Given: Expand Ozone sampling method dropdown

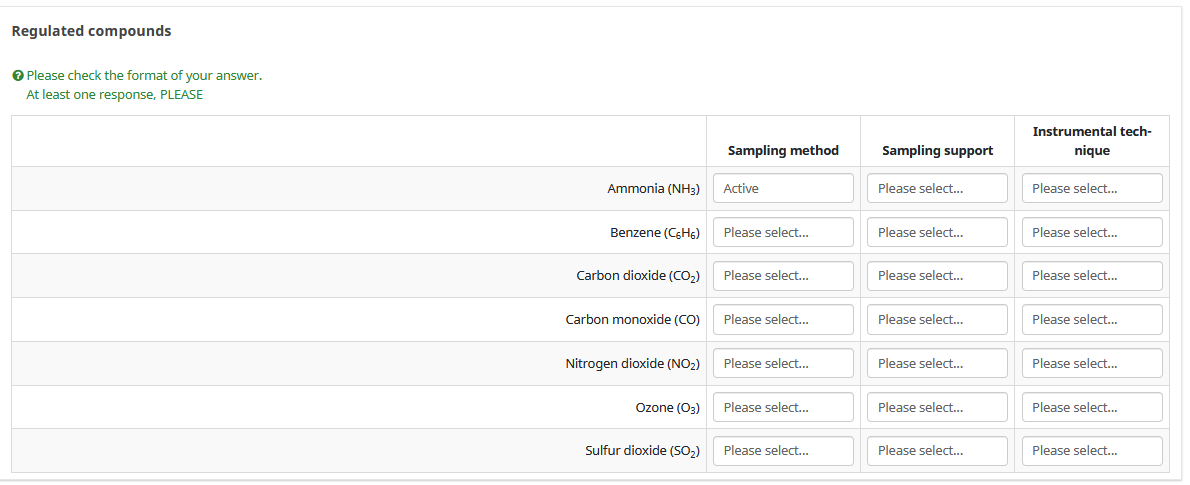Looking at the screenshot, I should (x=783, y=407).
